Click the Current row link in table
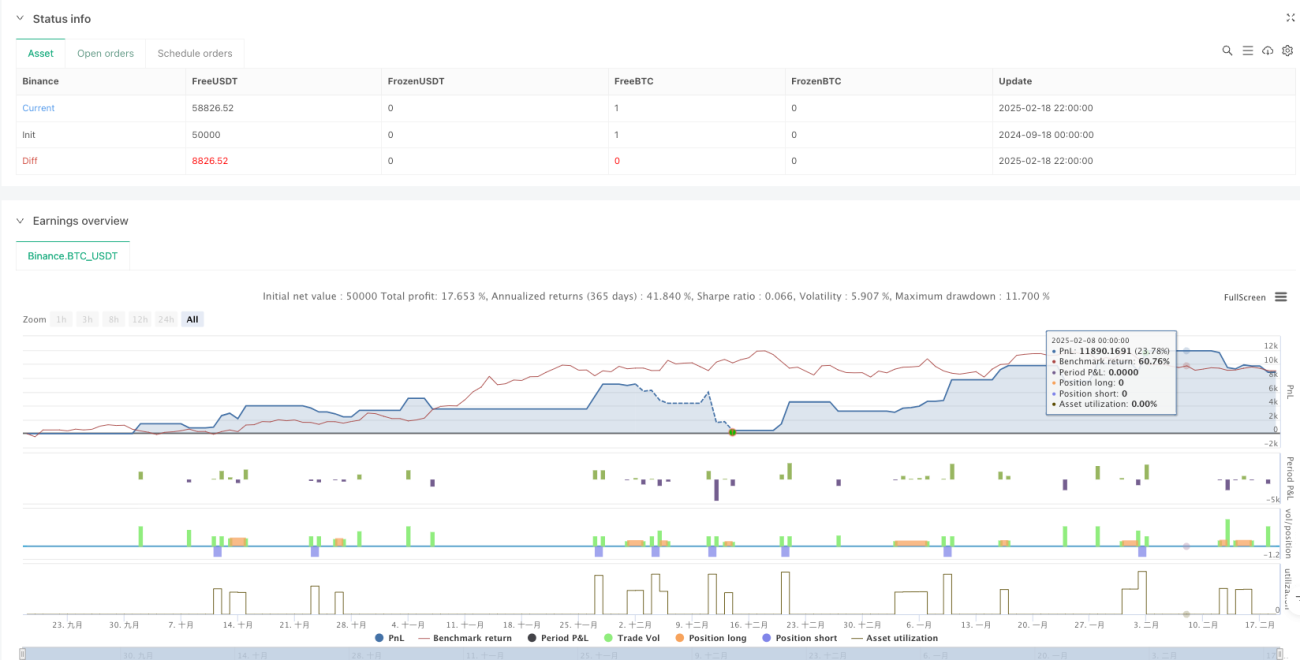 [39, 108]
